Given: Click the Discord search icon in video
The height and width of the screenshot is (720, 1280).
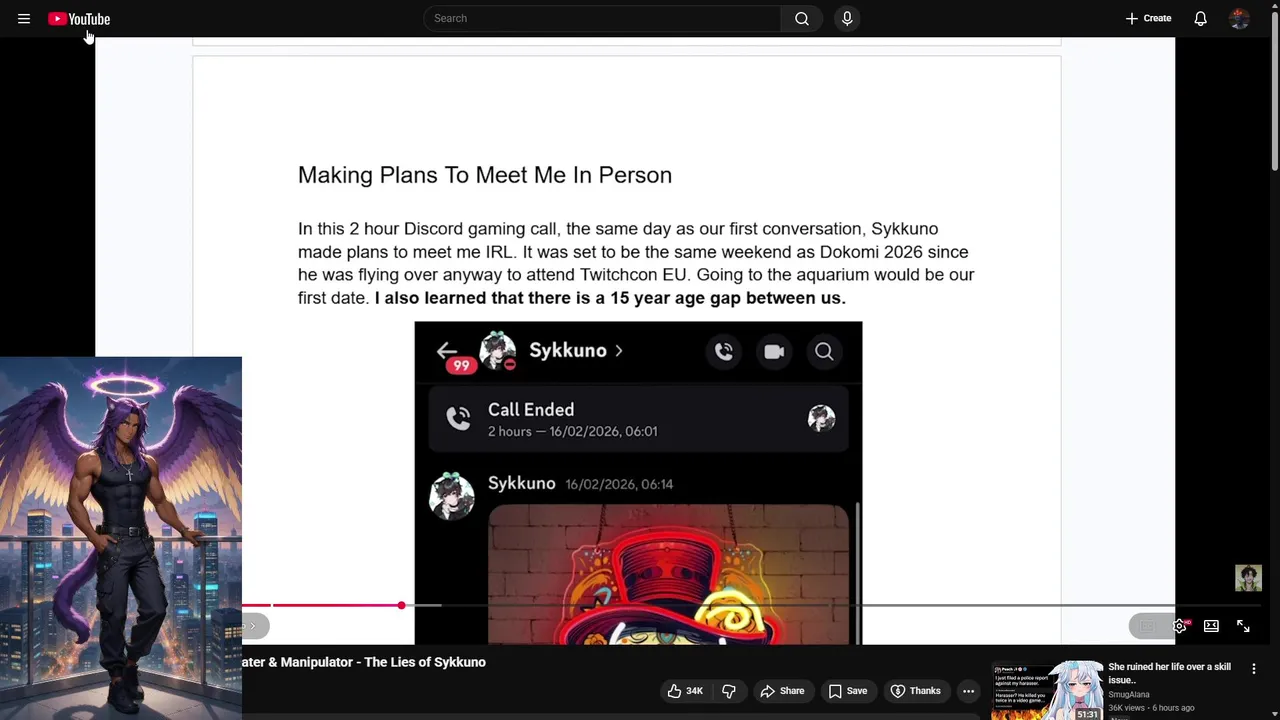Looking at the screenshot, I should point(824,351).
